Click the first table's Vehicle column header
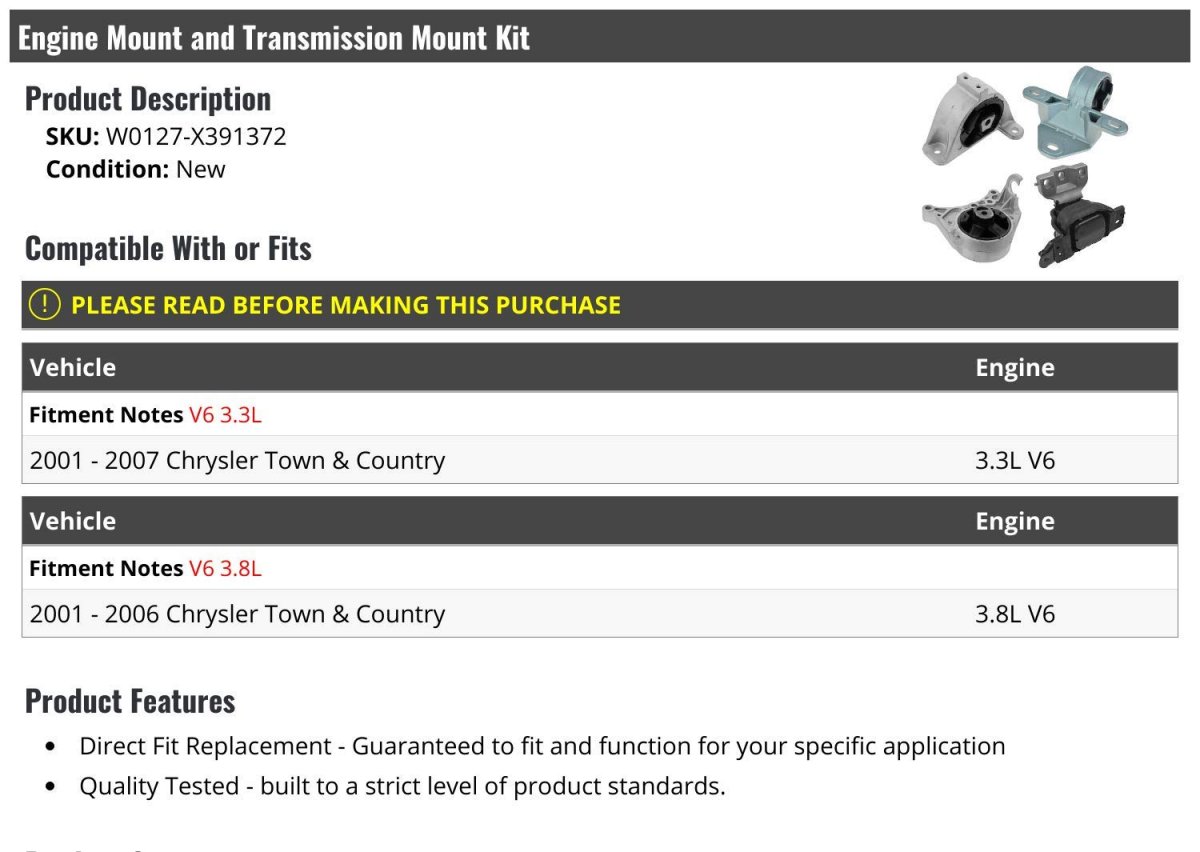Viewport: 1200px width, 852px height. pos(73,367)
